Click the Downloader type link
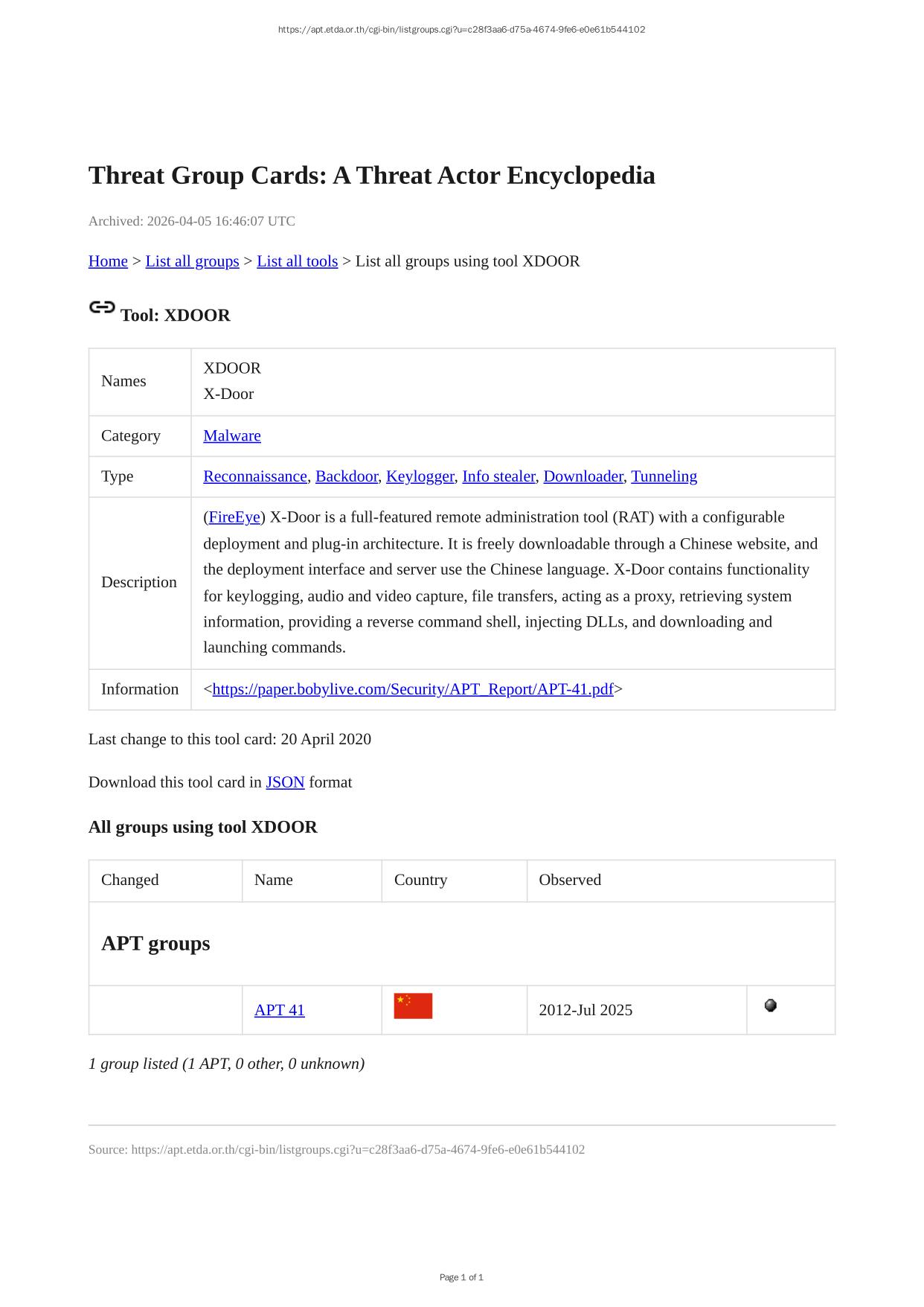924x1307 pixels. (583, 476)
